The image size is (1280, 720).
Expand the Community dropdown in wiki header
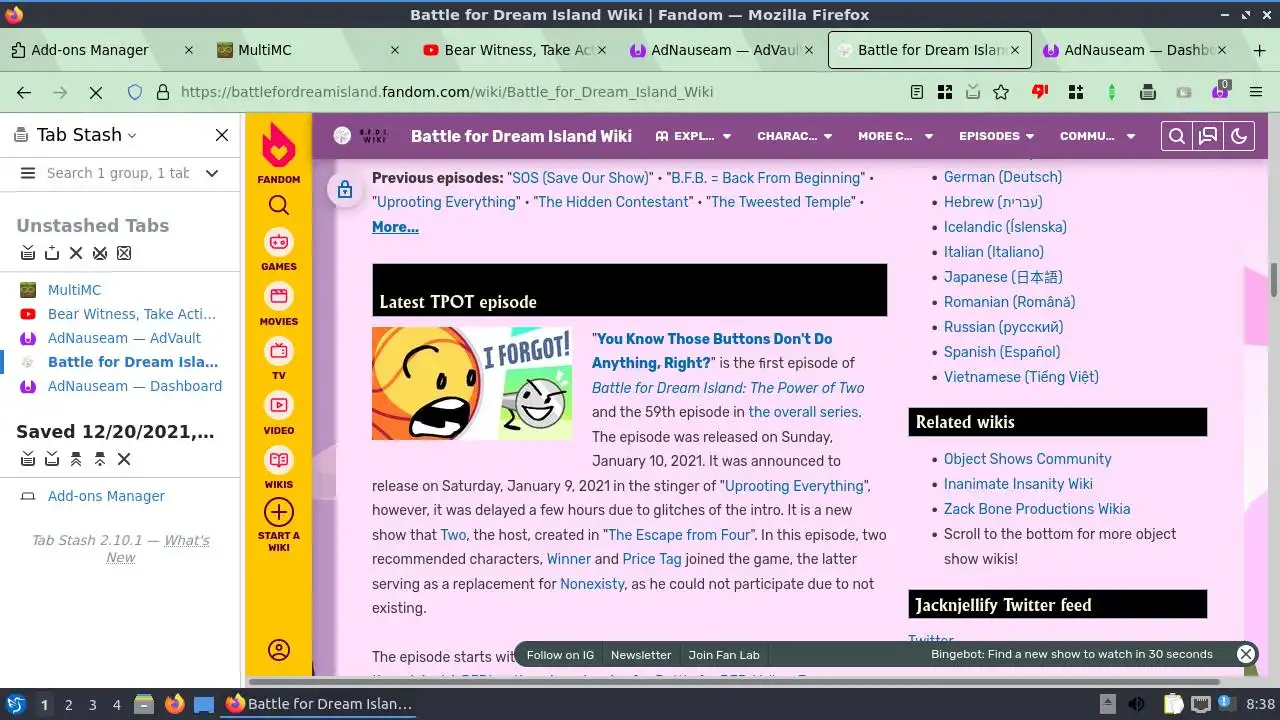pyautogui.click(x=1098, y=136)
